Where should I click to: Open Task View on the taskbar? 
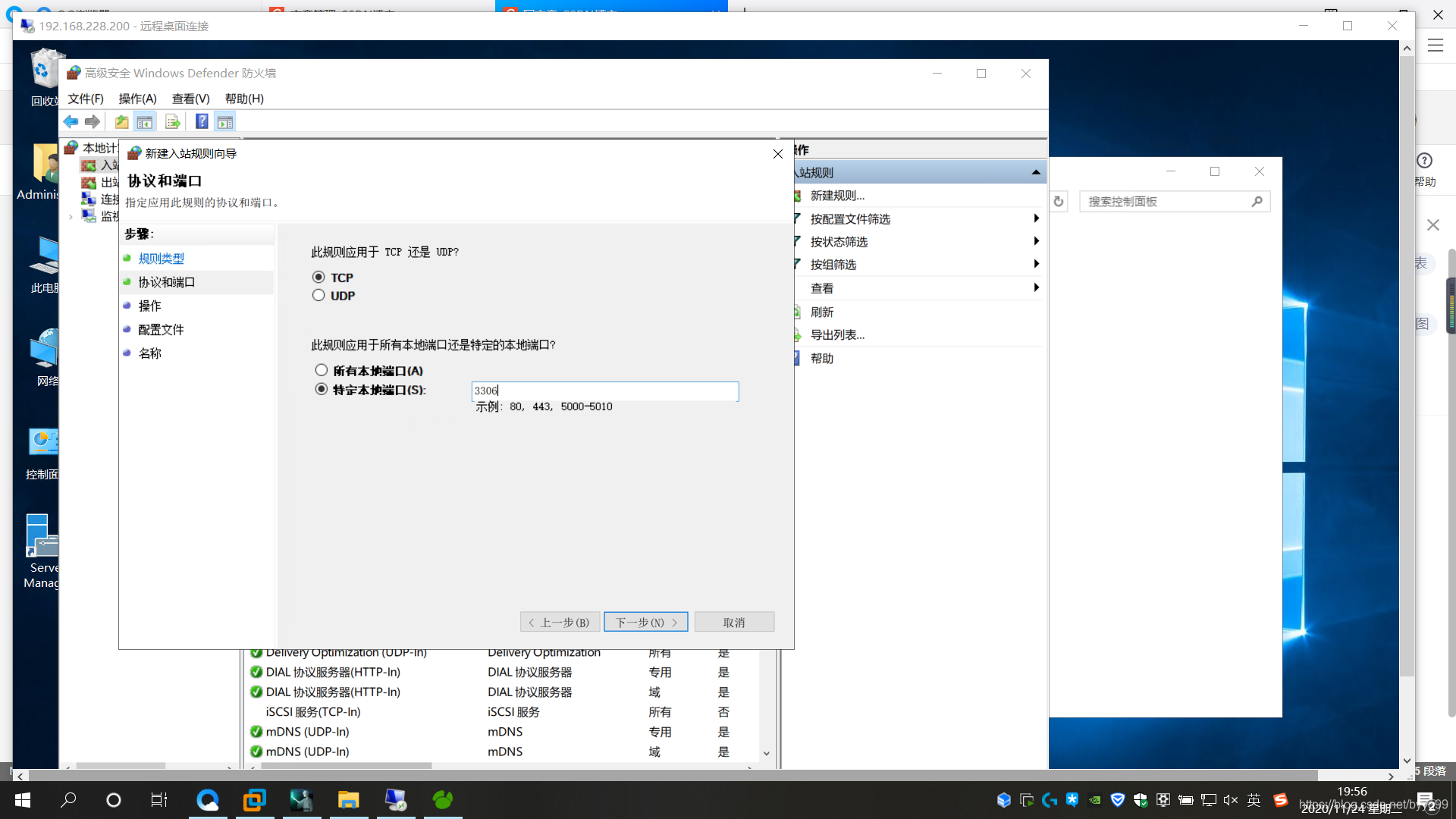point(159,800)
